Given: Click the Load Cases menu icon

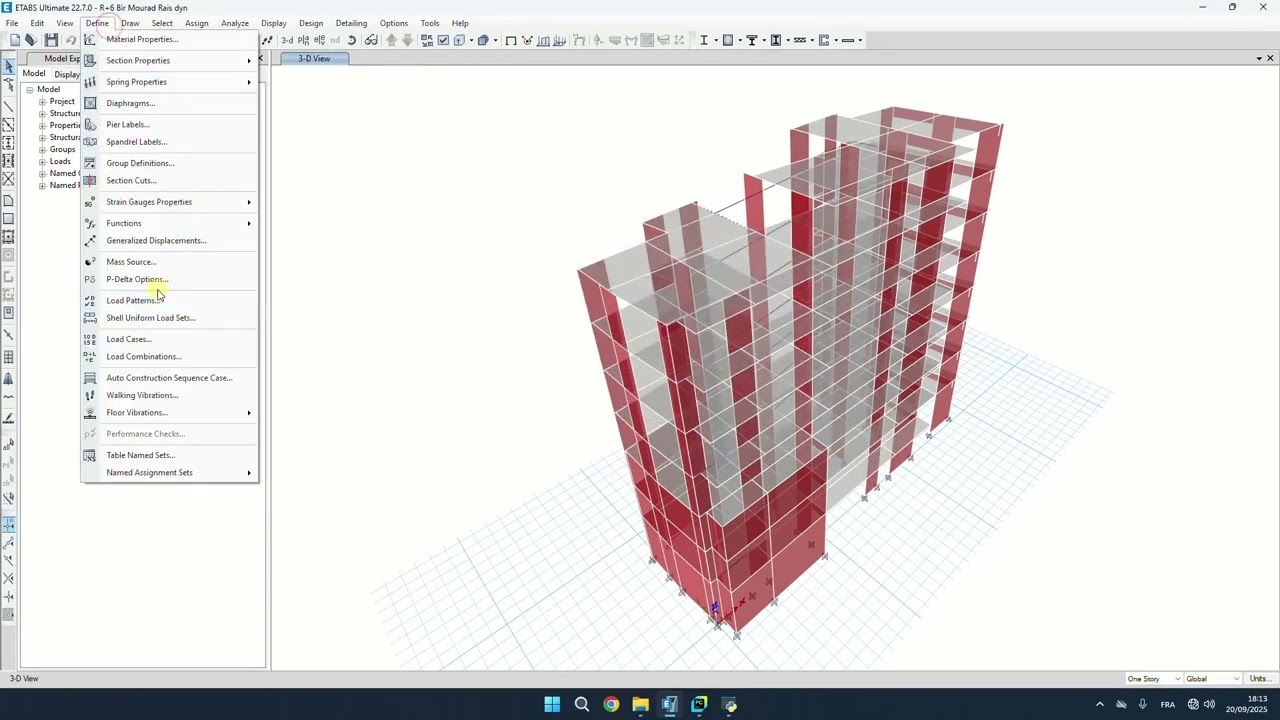Looking at the screenshot, I should coord(90,339).
